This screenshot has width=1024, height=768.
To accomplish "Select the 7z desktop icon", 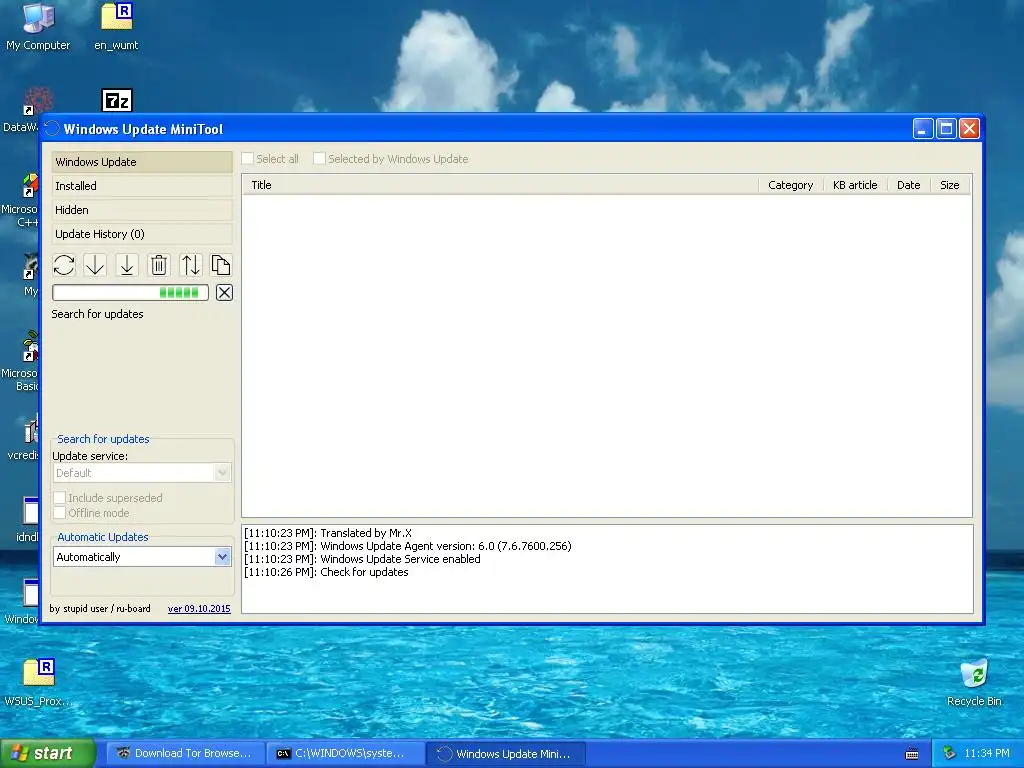I will [117, 100].
